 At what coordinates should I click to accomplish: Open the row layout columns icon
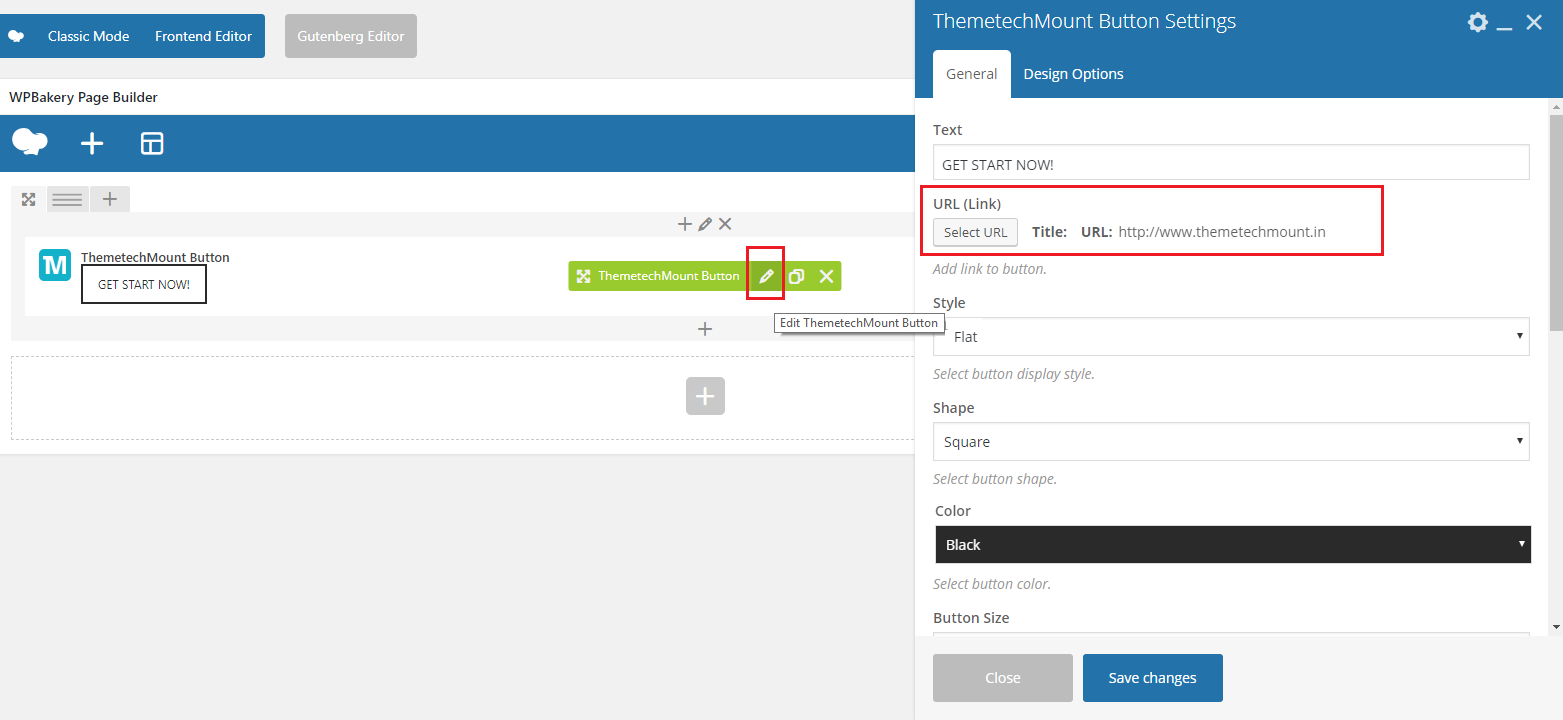pyautogui.click(x=67, y=199)
